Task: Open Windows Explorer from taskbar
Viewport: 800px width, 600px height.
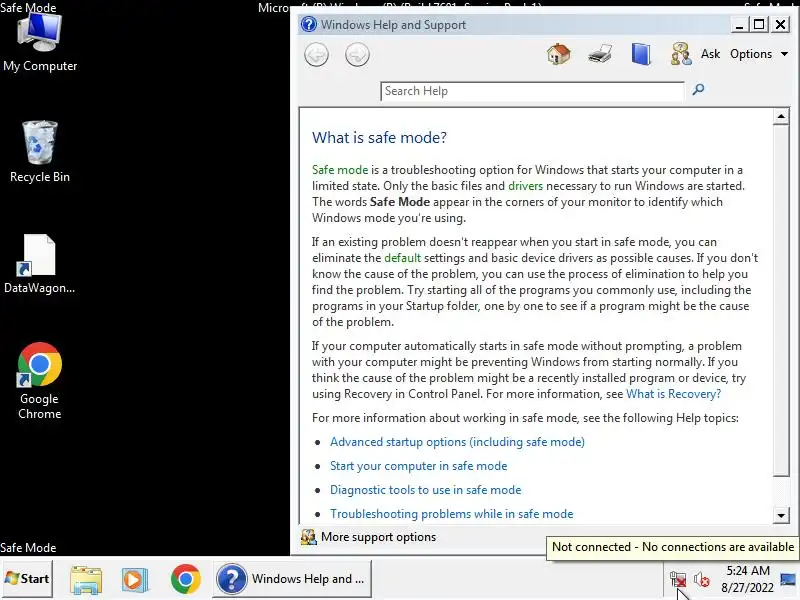Action: tap(86, 580)
